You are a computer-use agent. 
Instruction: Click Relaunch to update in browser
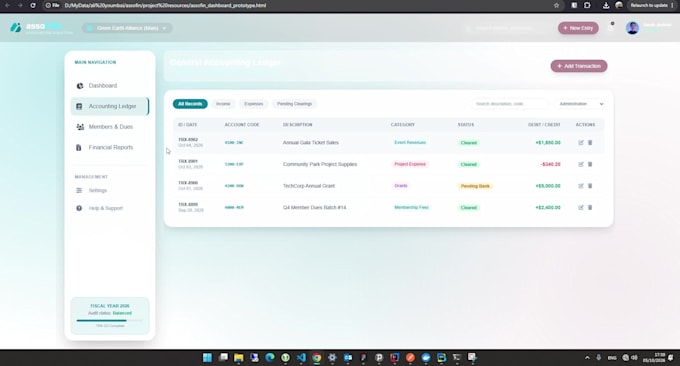653,5
